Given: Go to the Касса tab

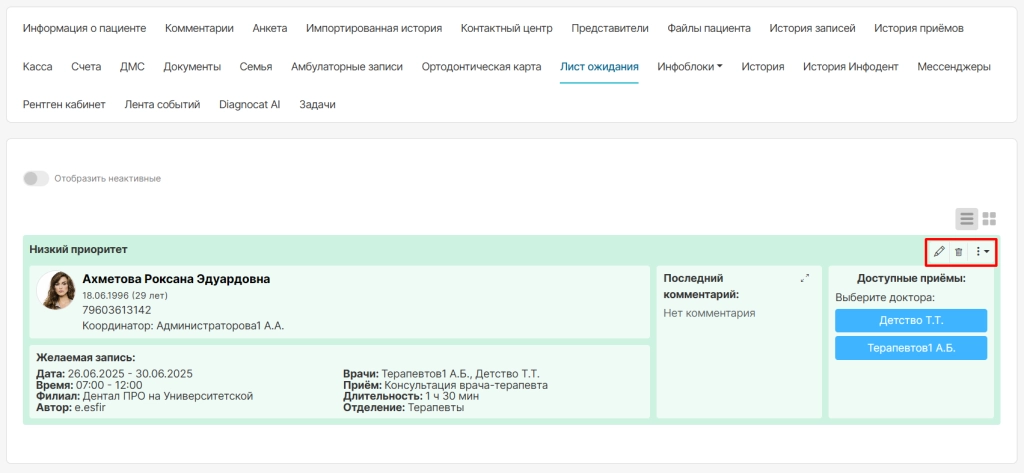Looking at the screenshot, I should [37, 67].
